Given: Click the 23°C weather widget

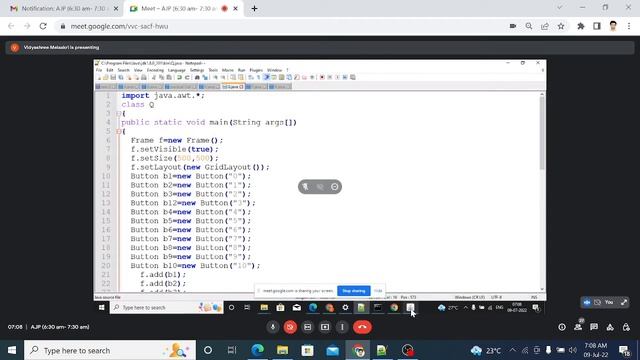Looking at the screenshot, I should pyautogui.click(x=486, y=350).
